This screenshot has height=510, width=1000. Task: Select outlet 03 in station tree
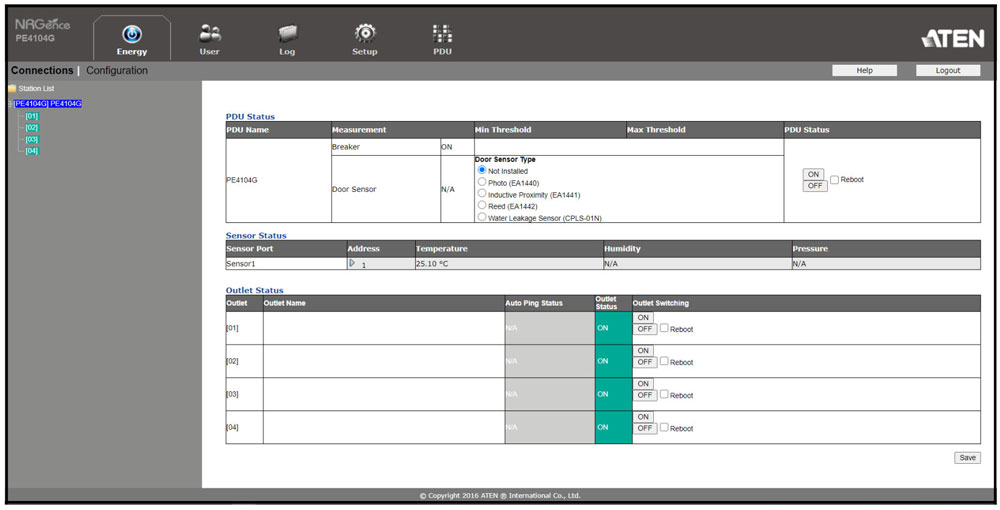[32, 140]
